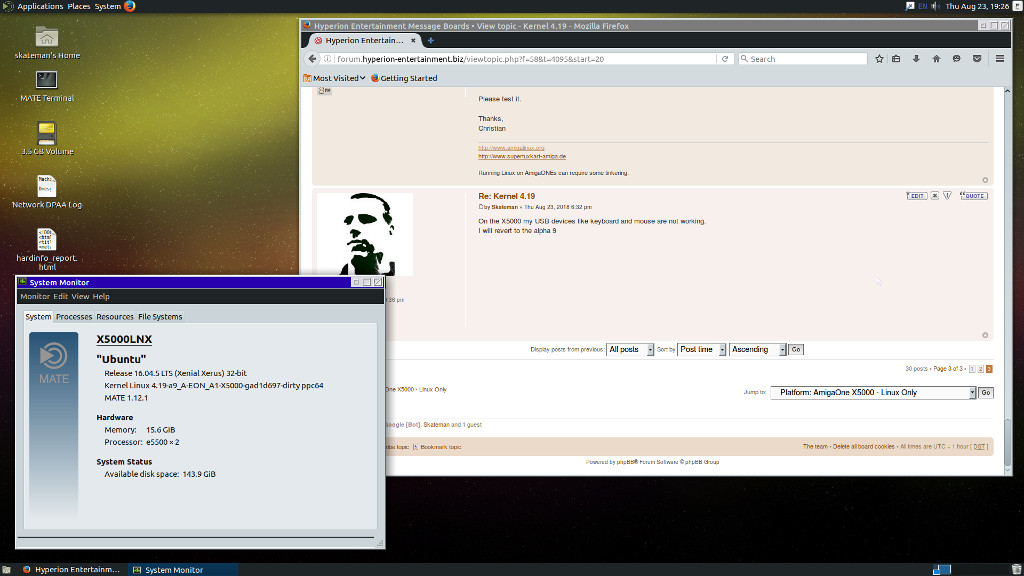Open a new Firefox tab

(x=430, y=40)
